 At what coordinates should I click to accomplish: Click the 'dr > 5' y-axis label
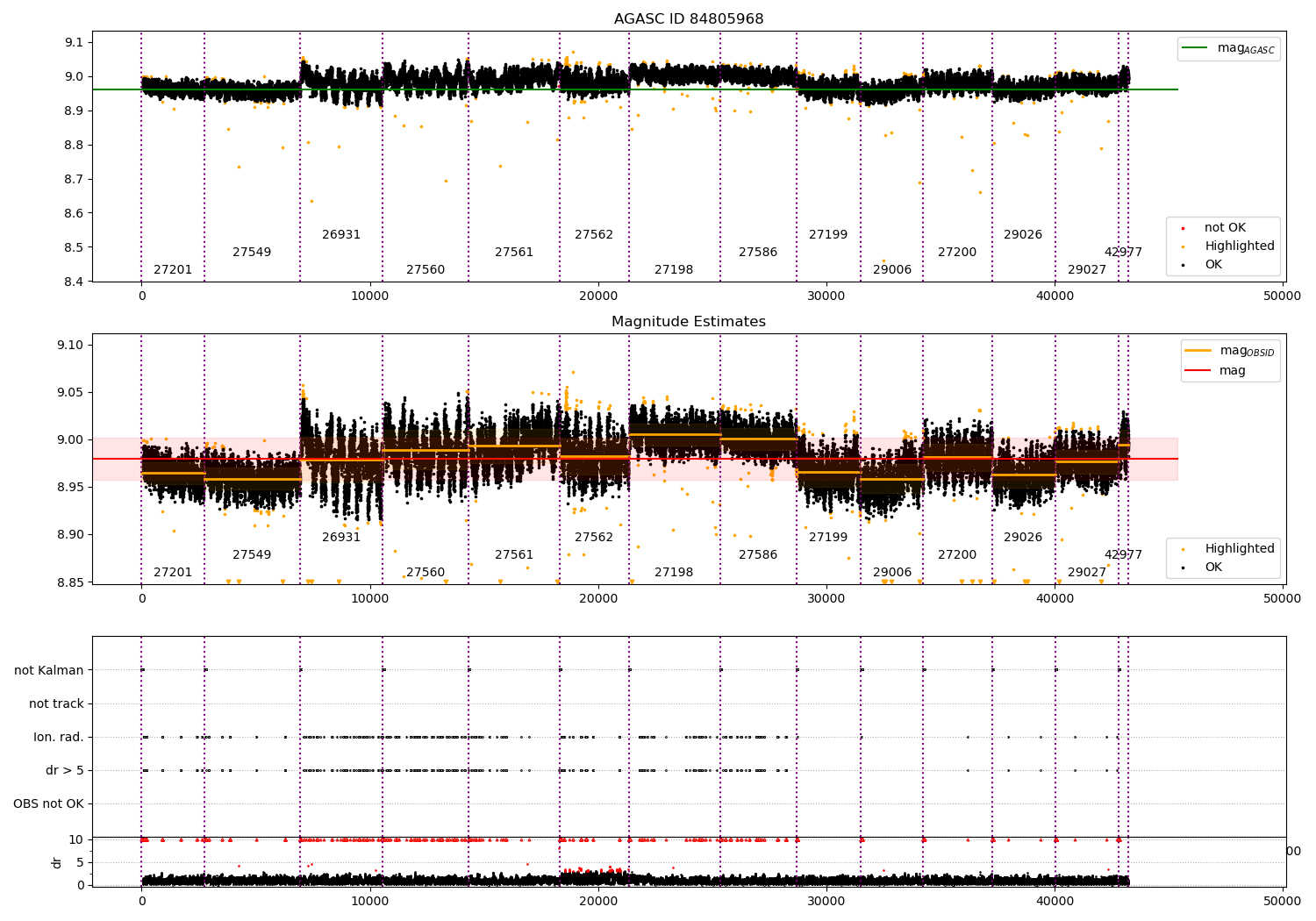point(65,770)
